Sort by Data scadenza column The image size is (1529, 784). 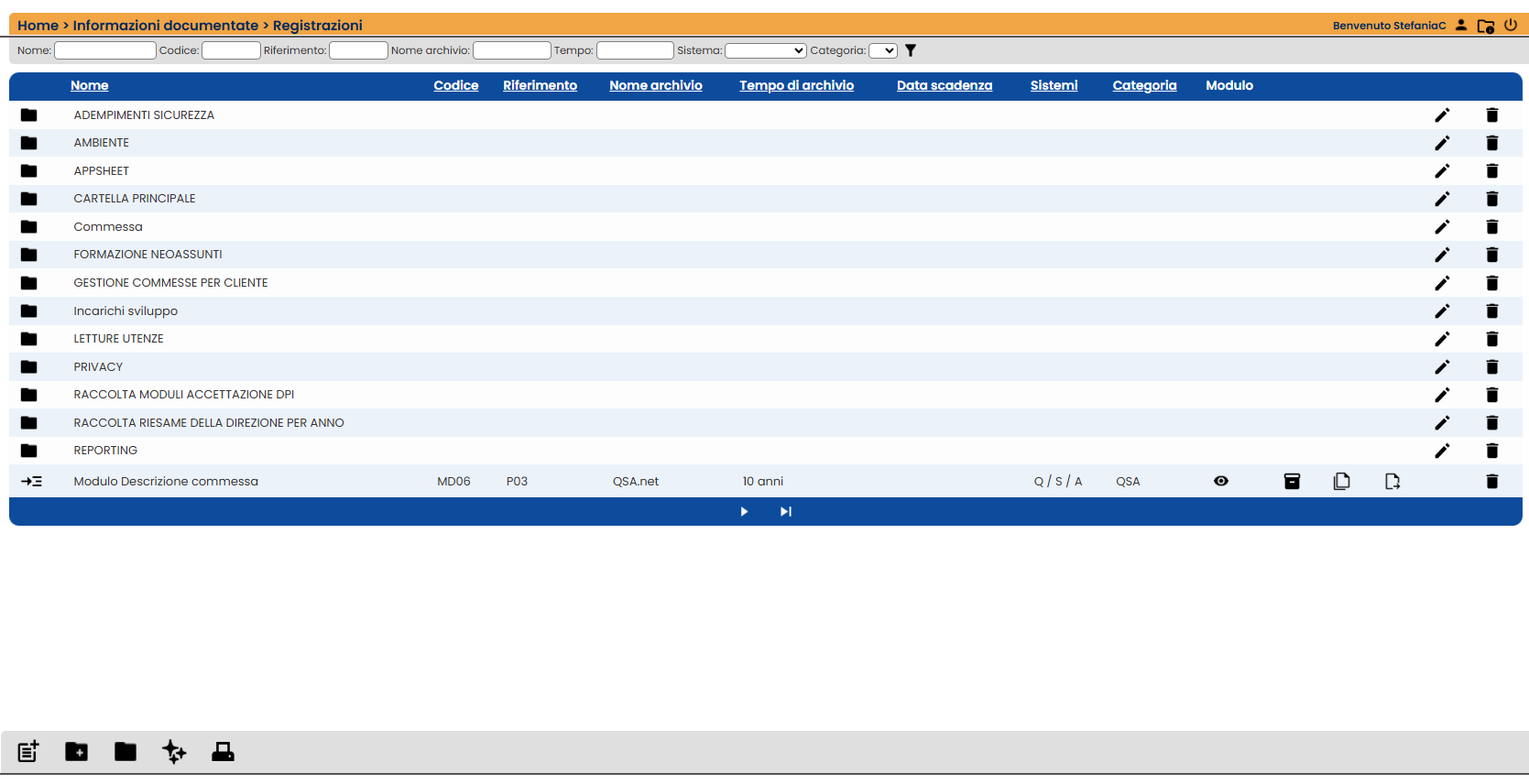(945, 85)
